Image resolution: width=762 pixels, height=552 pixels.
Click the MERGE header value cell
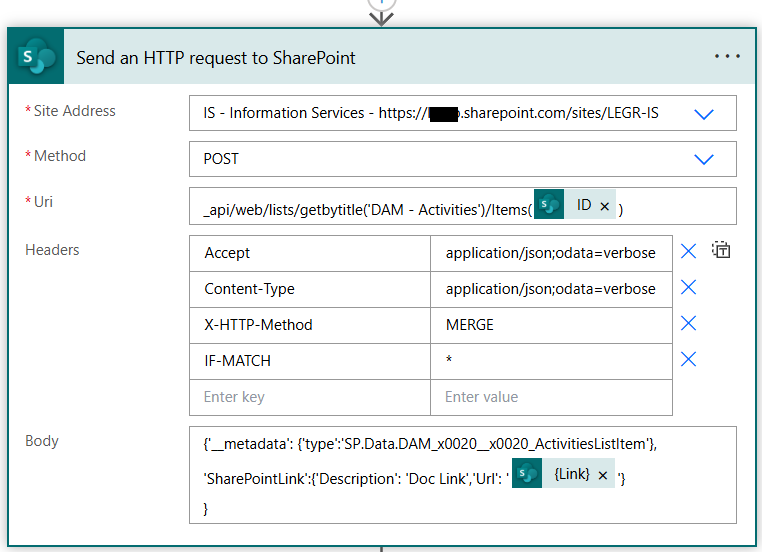tap(552, 325)
